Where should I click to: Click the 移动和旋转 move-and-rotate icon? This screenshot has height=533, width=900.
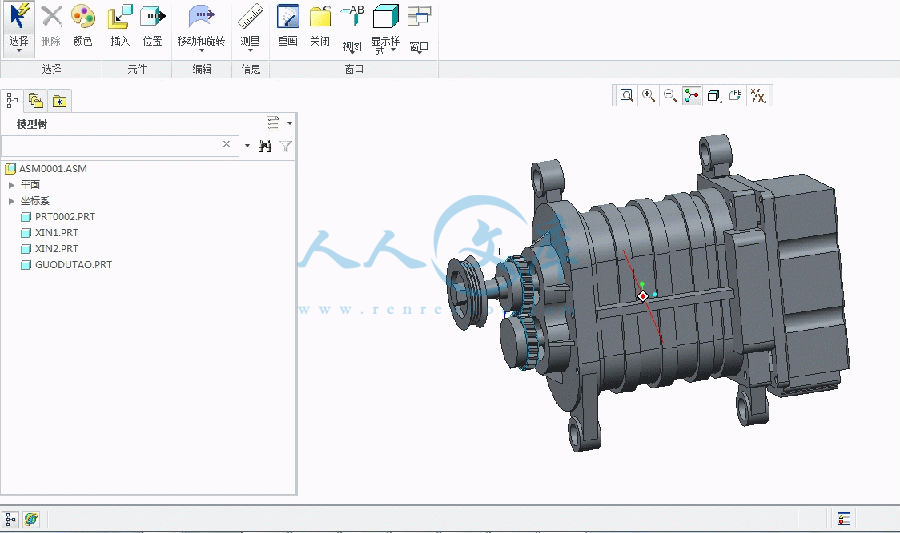(x=201, y=17)
